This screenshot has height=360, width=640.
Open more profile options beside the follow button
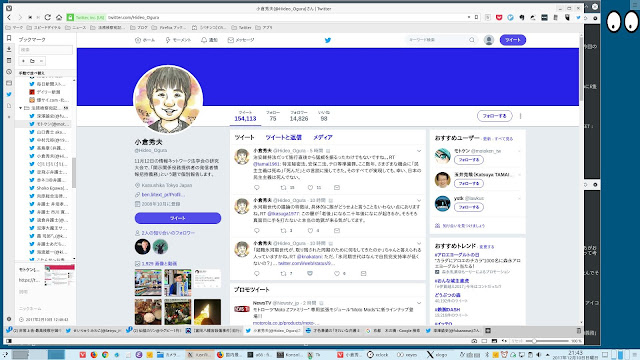click(x=520, y=116)
